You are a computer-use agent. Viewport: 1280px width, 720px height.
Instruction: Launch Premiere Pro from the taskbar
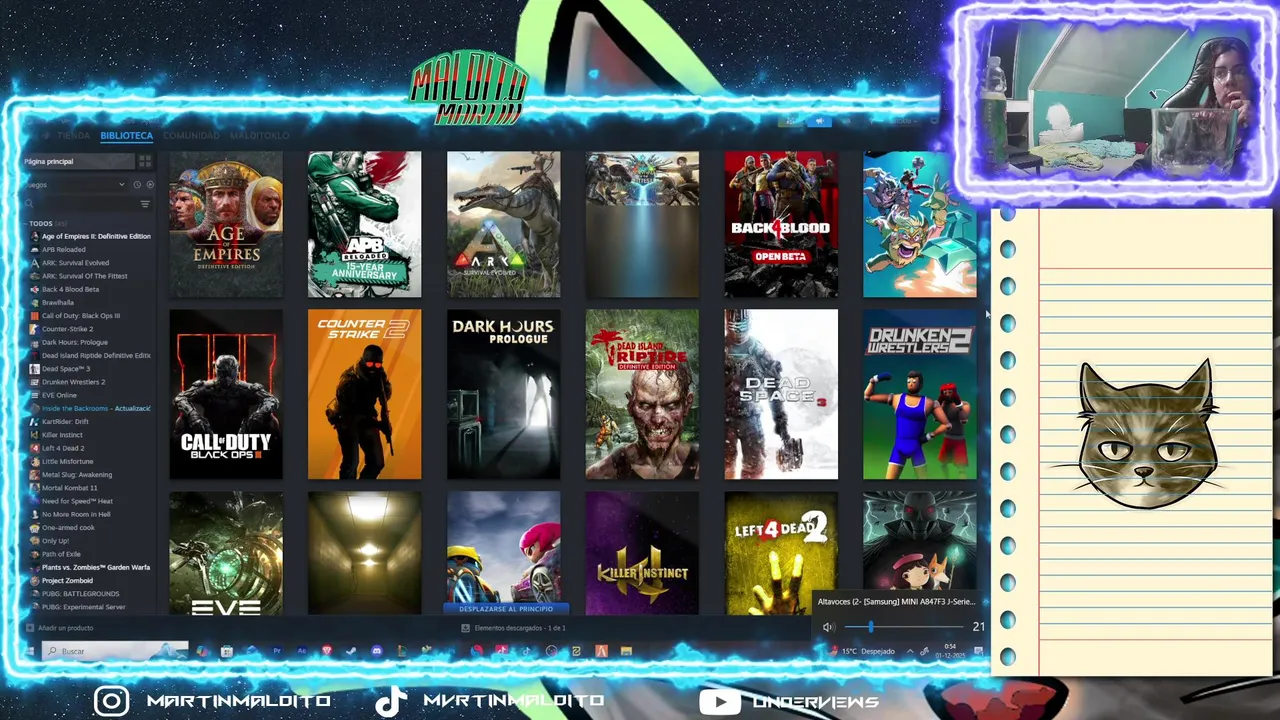[x=277, y=651]
